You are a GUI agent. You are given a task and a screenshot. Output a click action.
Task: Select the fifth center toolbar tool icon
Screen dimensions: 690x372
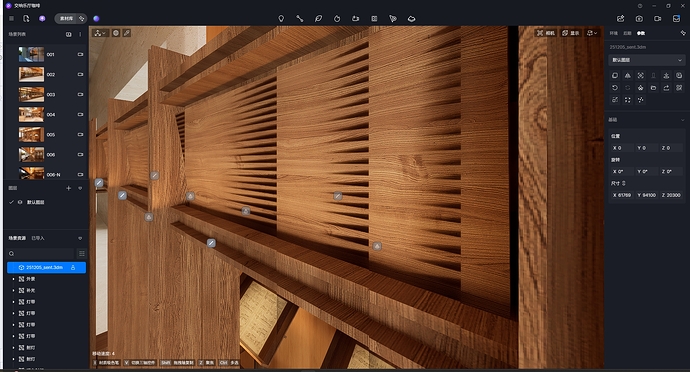click(356, 18)
